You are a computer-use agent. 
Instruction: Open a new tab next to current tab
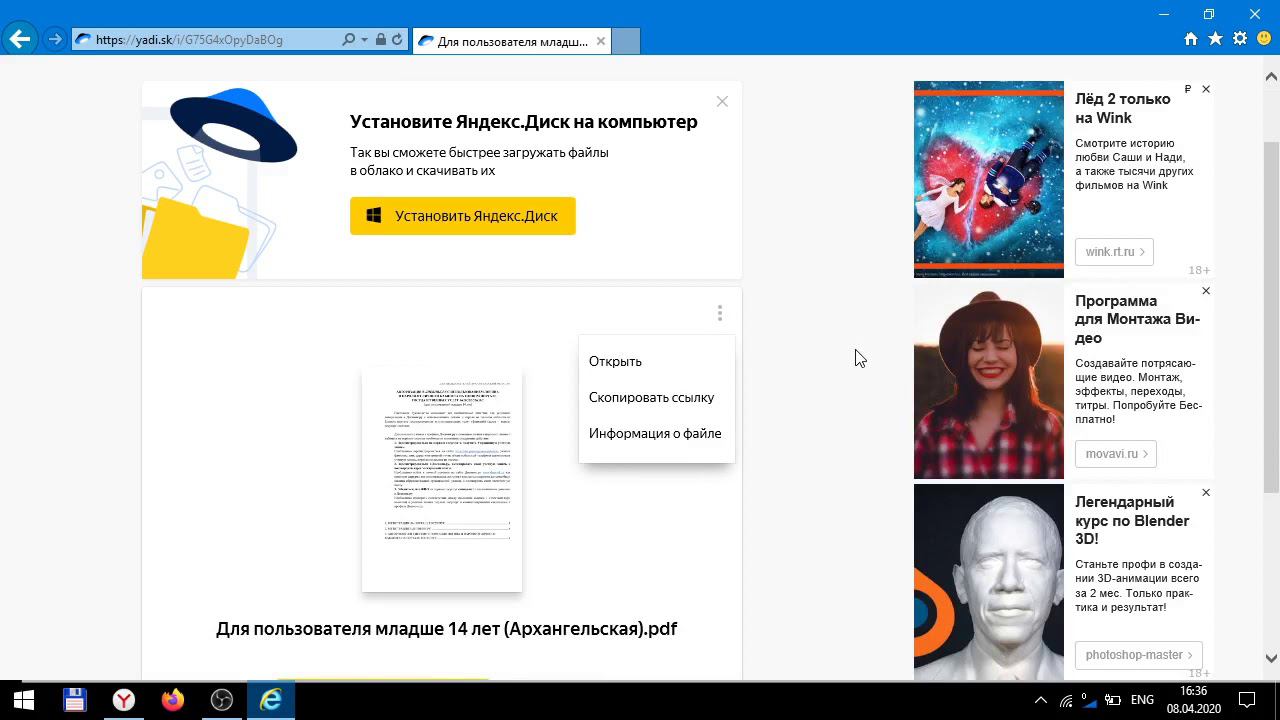[x=625, y=41]
